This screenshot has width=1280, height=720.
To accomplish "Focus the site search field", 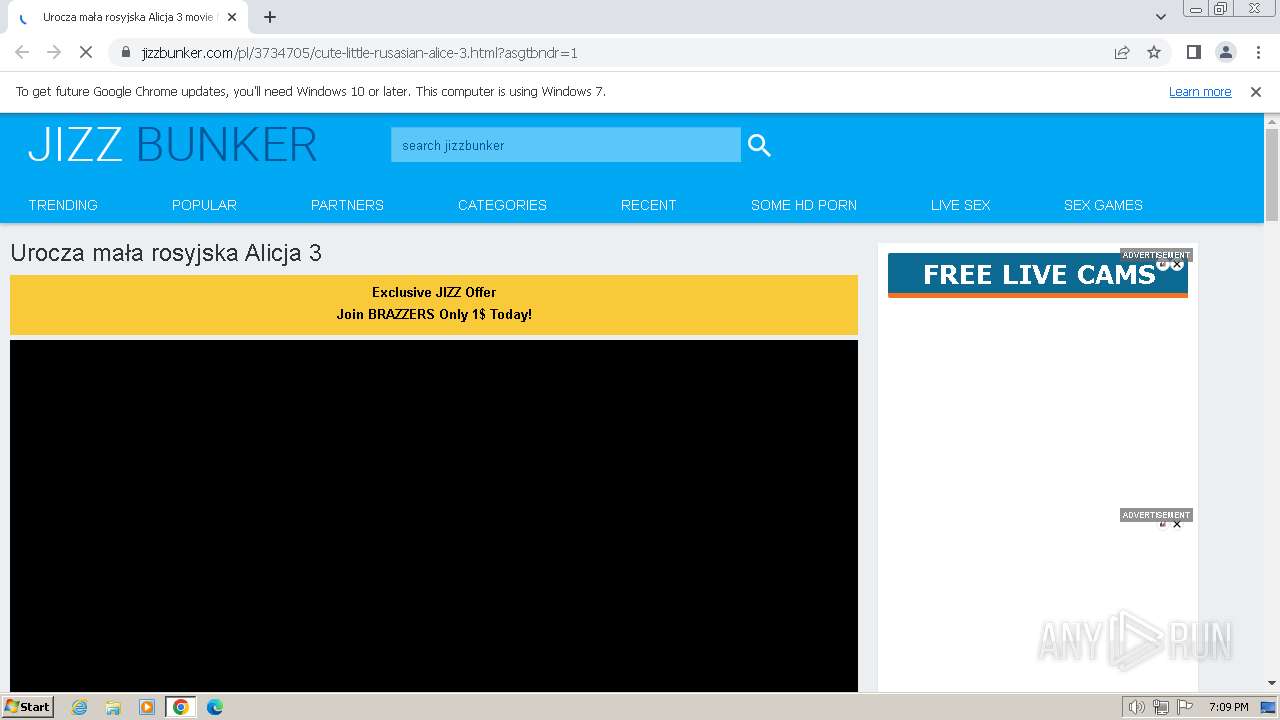I will [x=566, y=145].
